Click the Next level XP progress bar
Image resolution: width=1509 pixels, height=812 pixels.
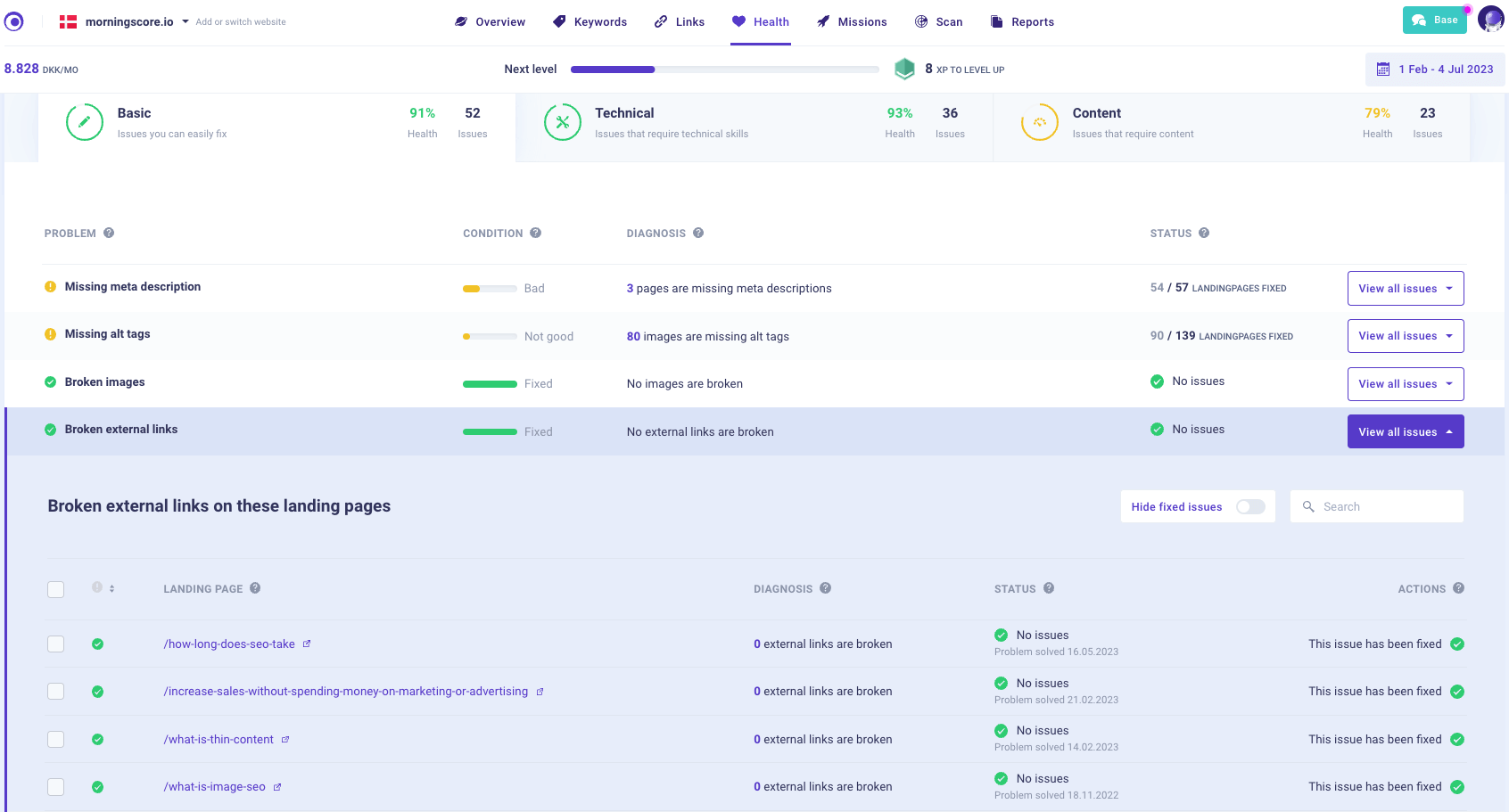coord(724,70)
